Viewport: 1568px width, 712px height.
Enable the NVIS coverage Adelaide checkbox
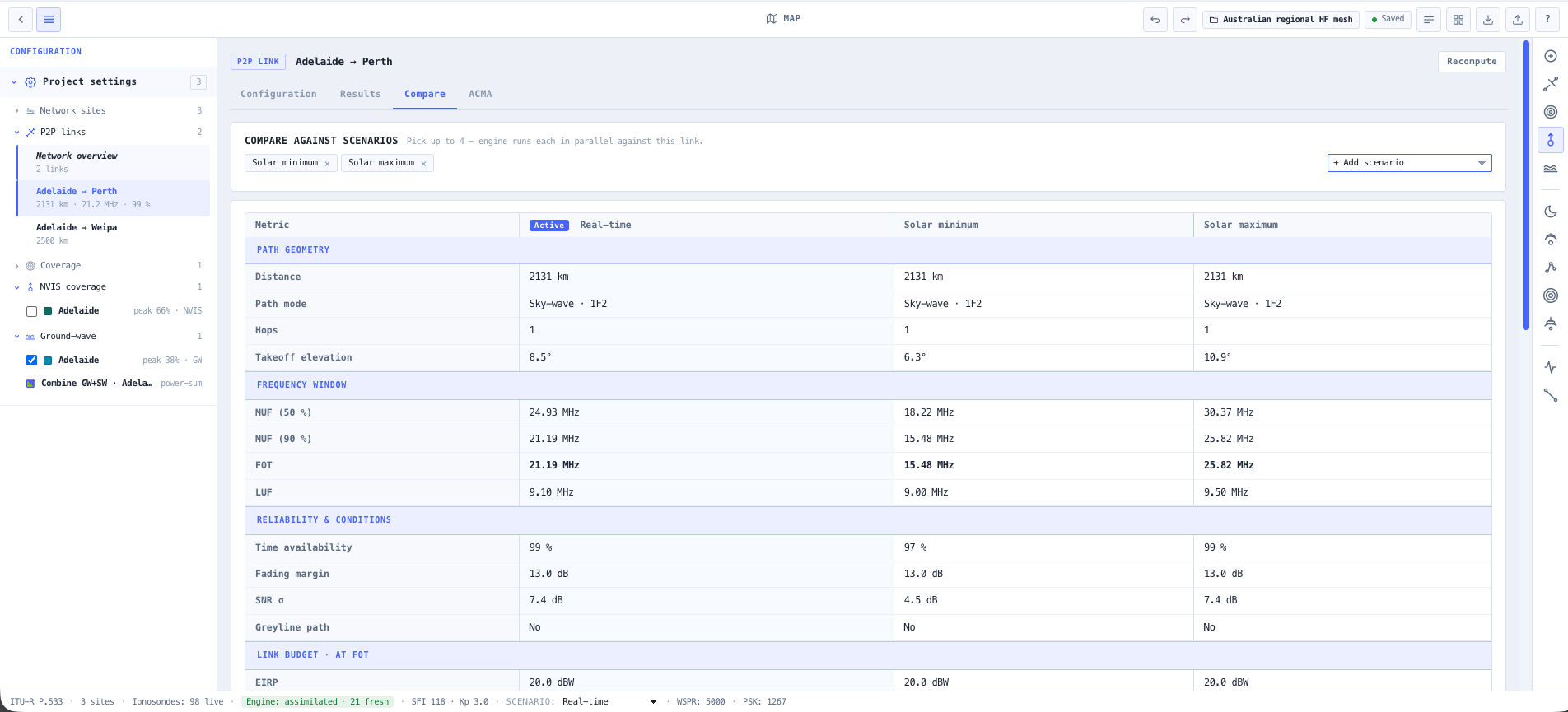pyautogui.click(x=31, y=311)
